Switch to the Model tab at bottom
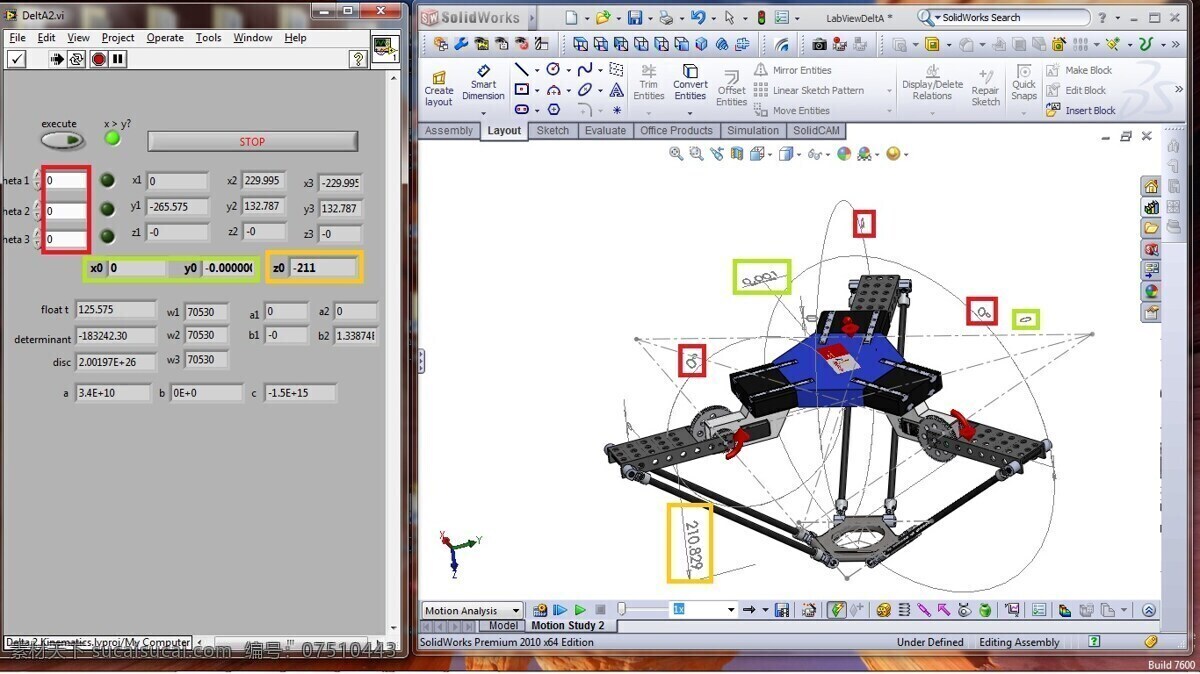The image size is (1200, 674). tap(503, 626)
